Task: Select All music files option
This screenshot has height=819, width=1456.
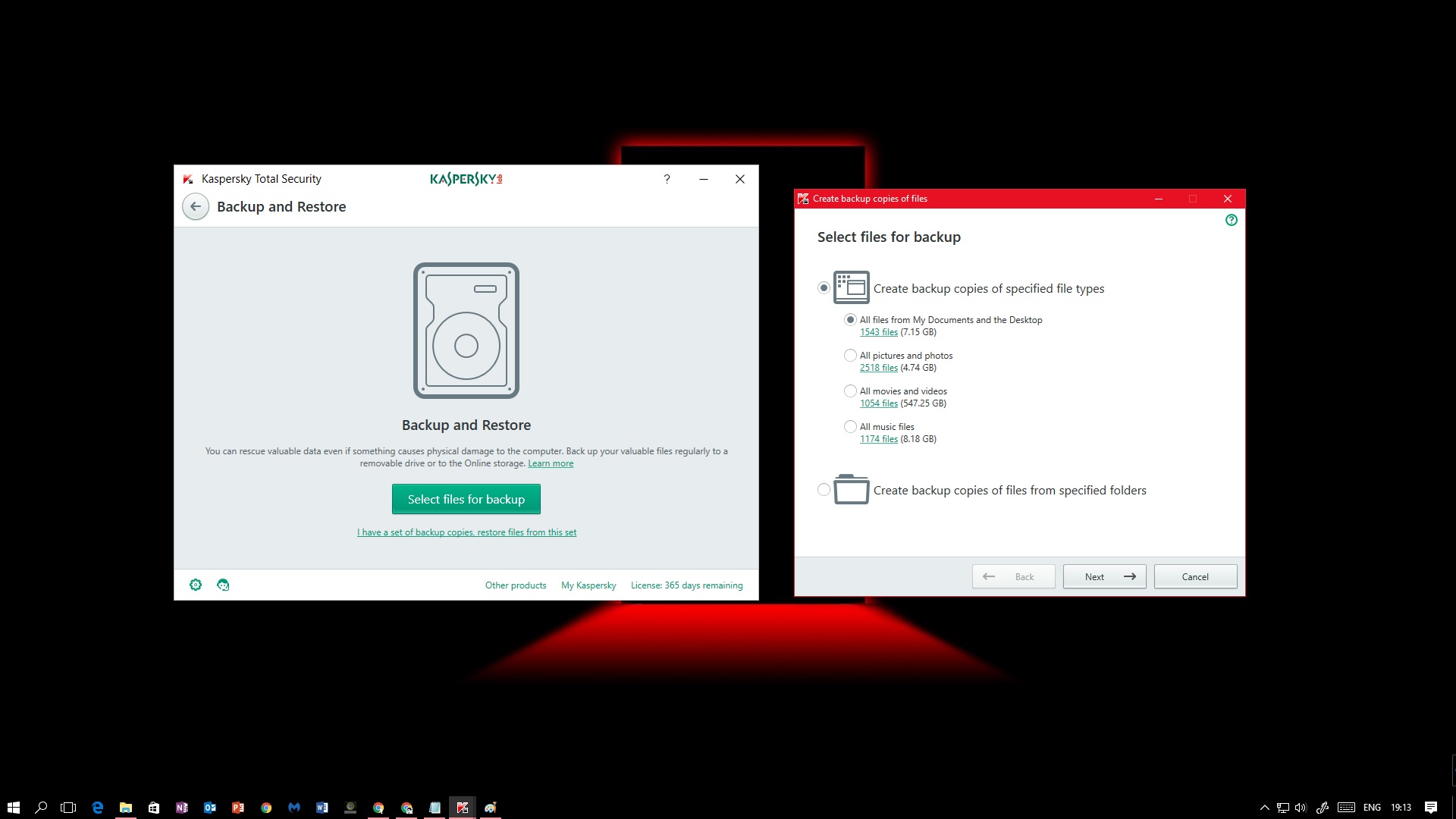Action: [850, 427]
